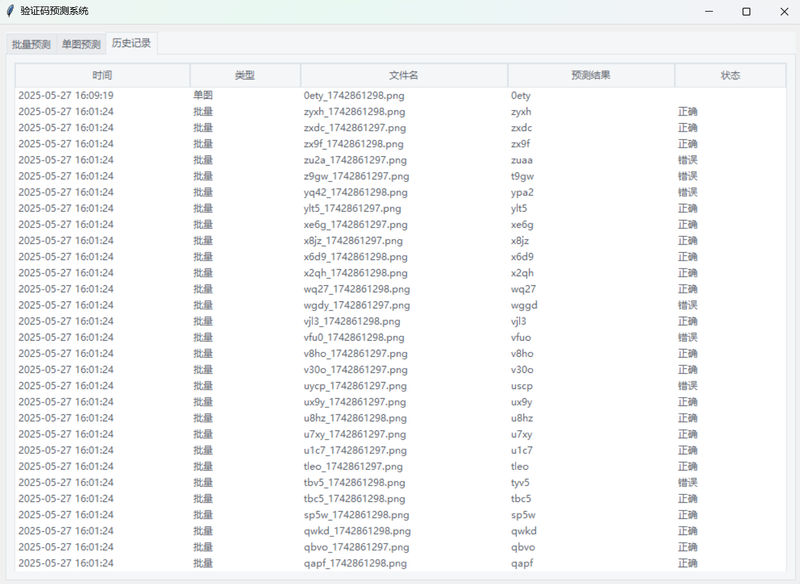Select file vfu0_1742861298.png
This screenshot has width=800, height=584.
click(x=354, y=338)
